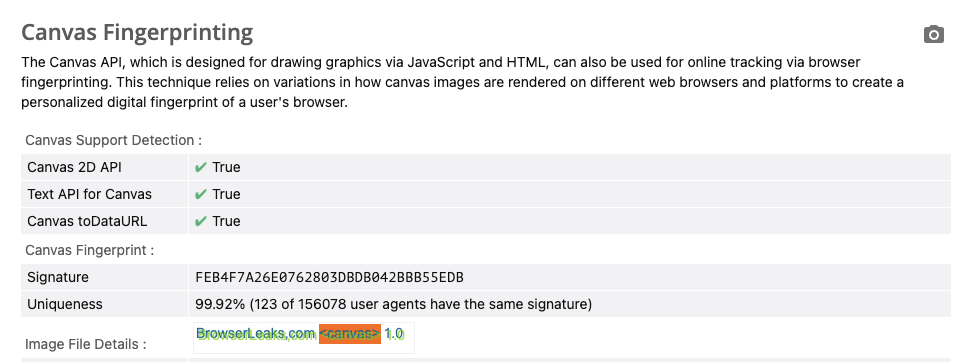Select the signature hash value
The width and height of the screenshot is (973, 362).
pos(330,278)
